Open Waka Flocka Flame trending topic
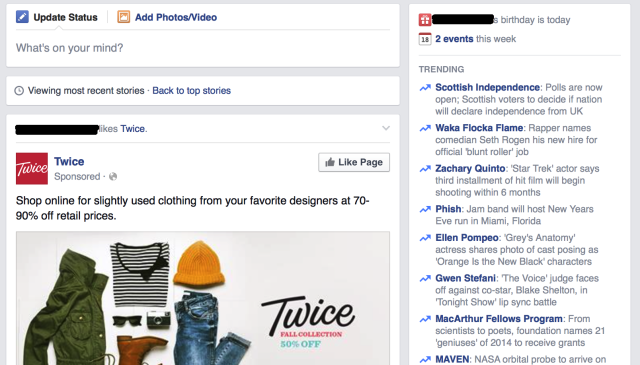The width and height of the screenshot is (640, 365). click(x=479, y=128)
